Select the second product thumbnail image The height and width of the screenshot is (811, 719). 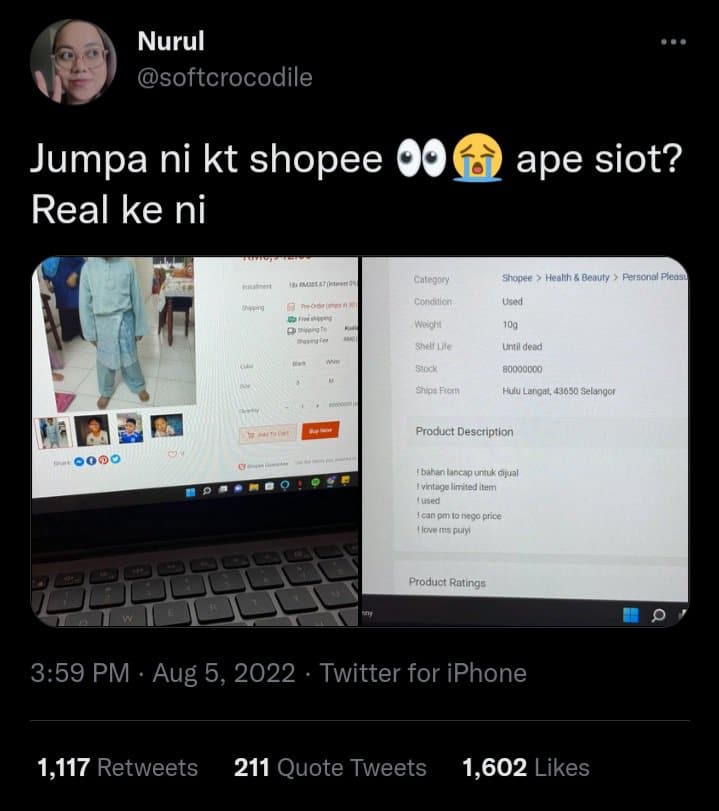92,430
